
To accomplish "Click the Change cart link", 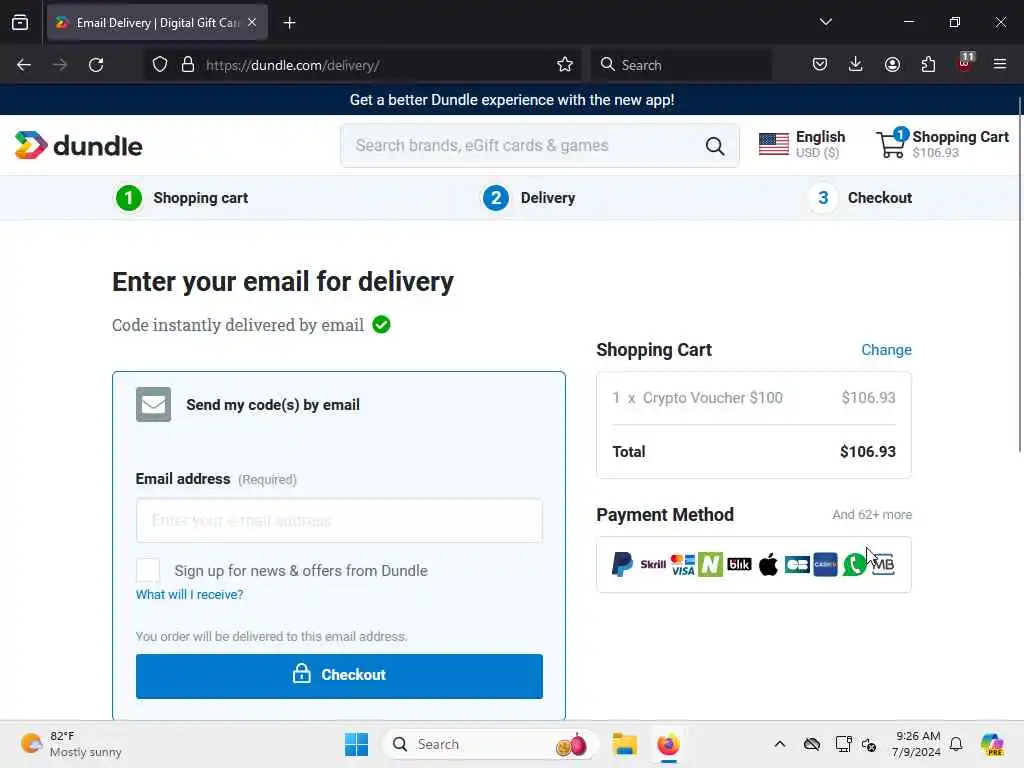I will coord(886,350).
